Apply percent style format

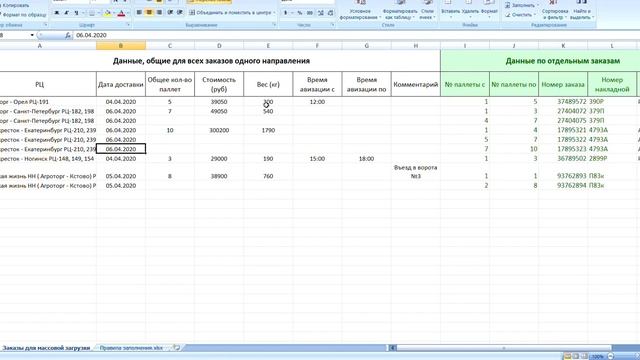coord(300,13)
